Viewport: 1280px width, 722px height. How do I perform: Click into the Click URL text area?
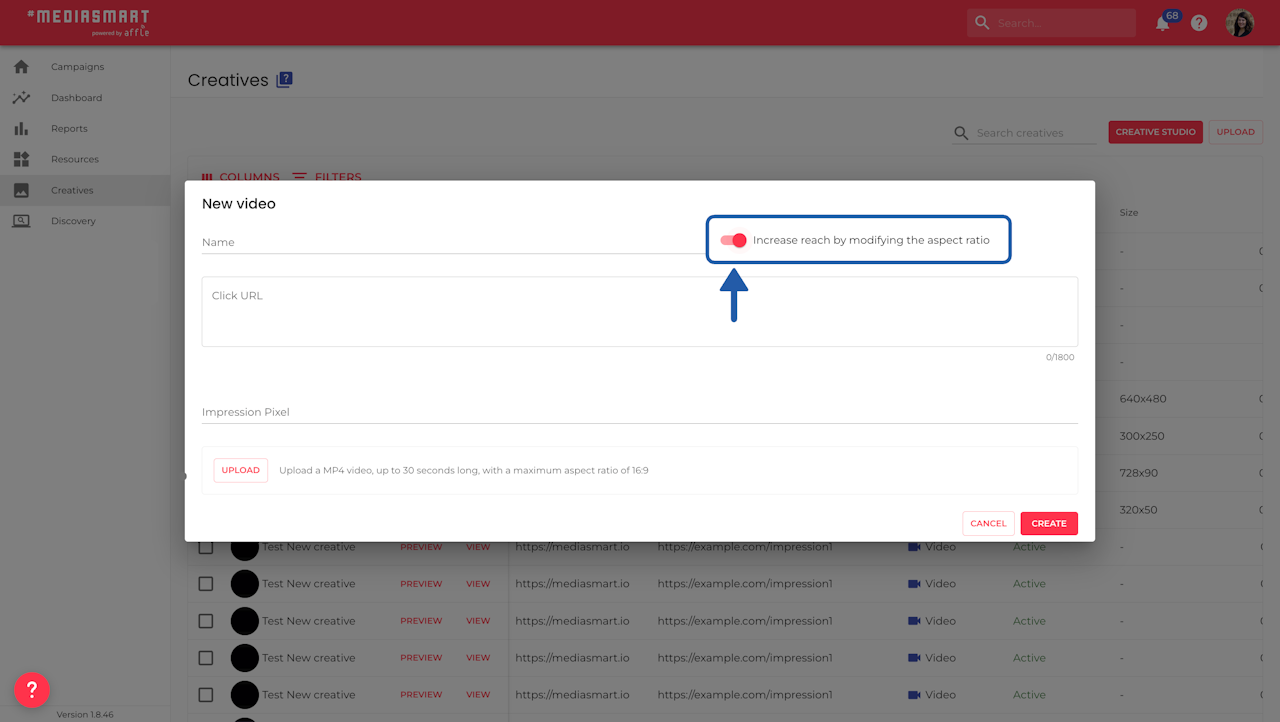[640, 312]
